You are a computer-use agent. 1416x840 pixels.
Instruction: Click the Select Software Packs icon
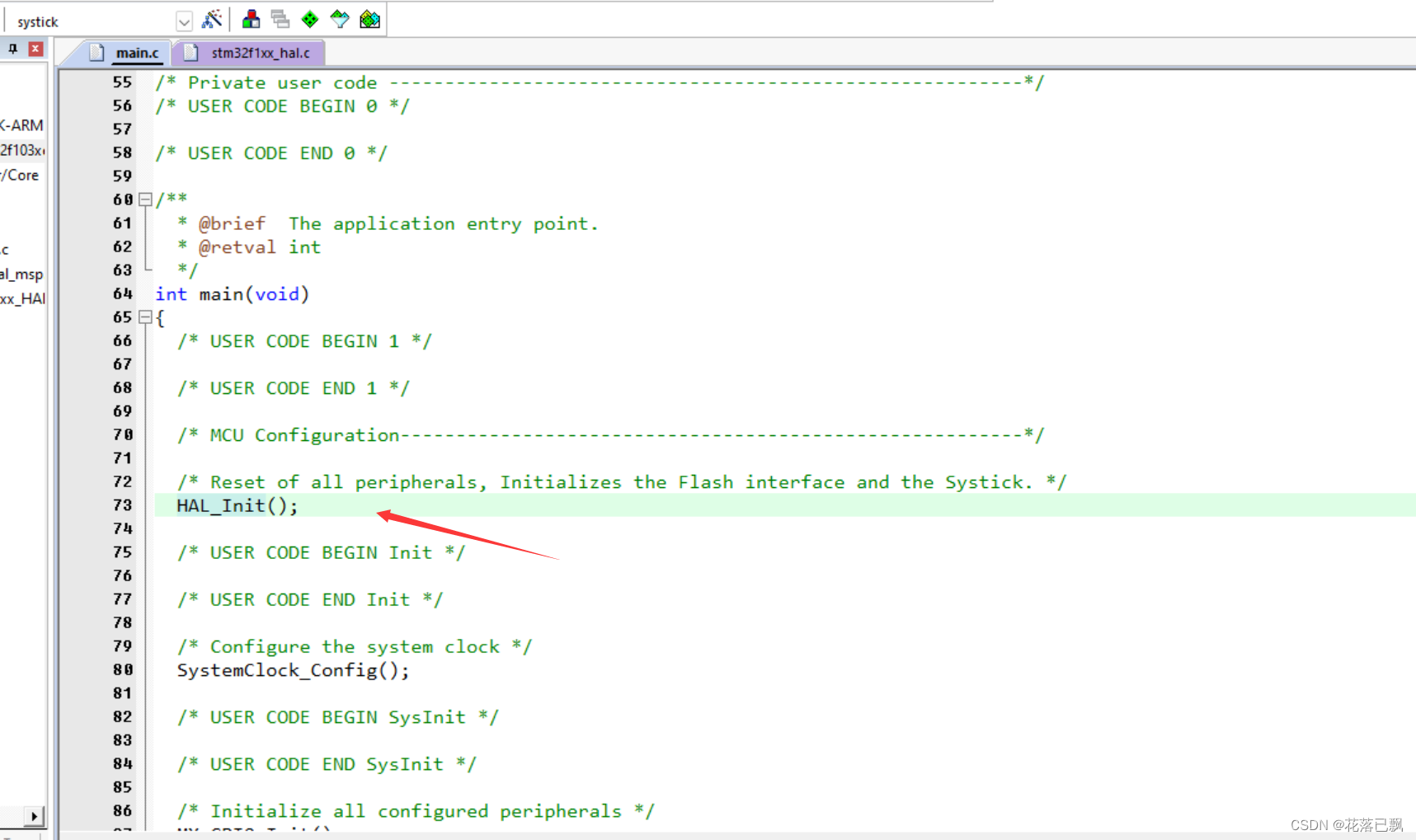340,19
